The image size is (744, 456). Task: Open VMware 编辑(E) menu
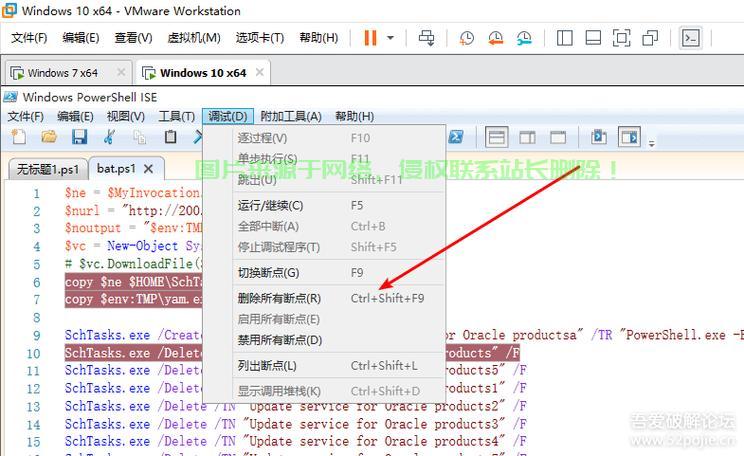pos(81,37)
